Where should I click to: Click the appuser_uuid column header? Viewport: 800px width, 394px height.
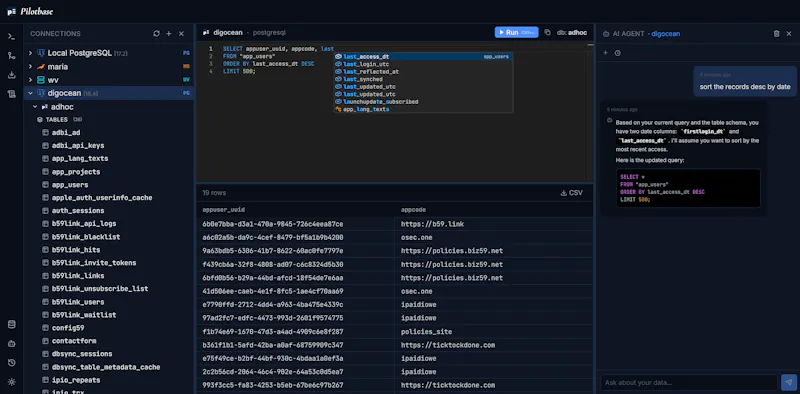(x=224, y=210)
